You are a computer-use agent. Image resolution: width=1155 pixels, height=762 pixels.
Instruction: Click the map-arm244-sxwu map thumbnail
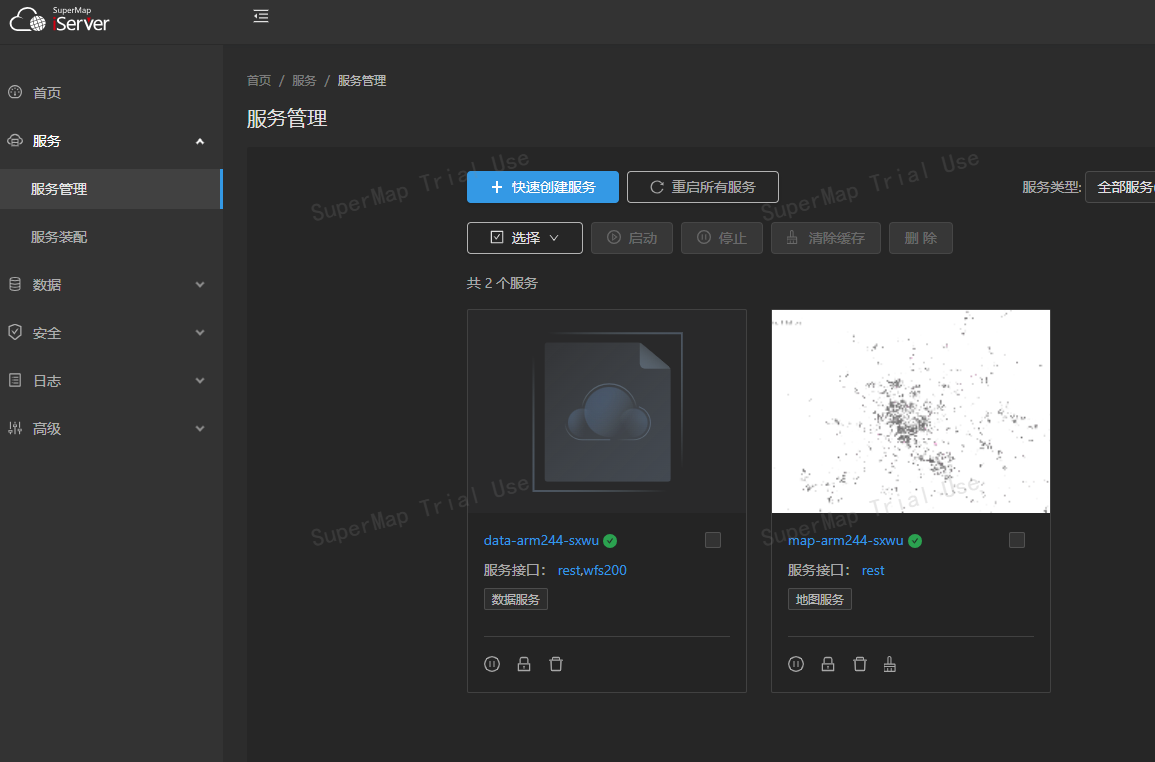910,411
